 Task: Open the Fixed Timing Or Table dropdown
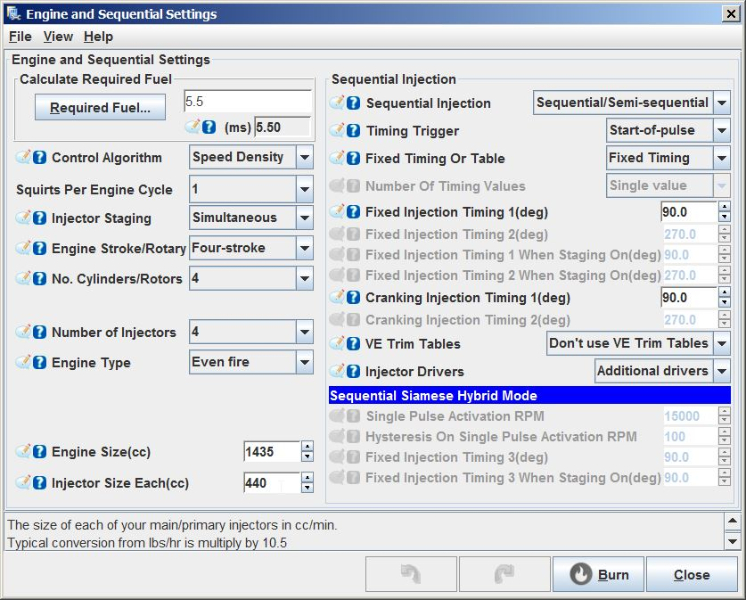(x=721, y=158)
